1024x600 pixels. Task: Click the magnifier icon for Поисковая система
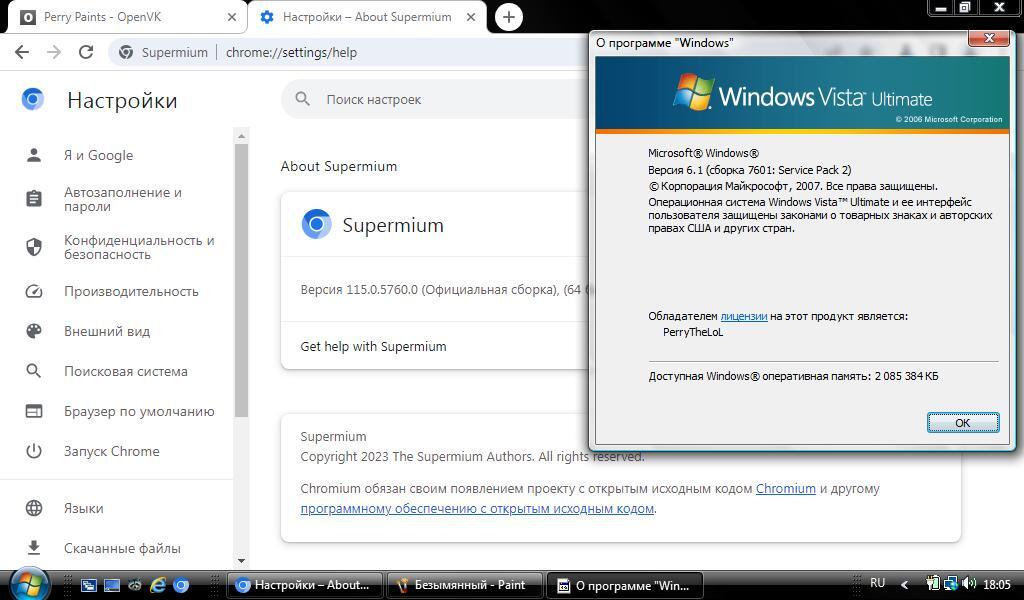click(34, 371)
